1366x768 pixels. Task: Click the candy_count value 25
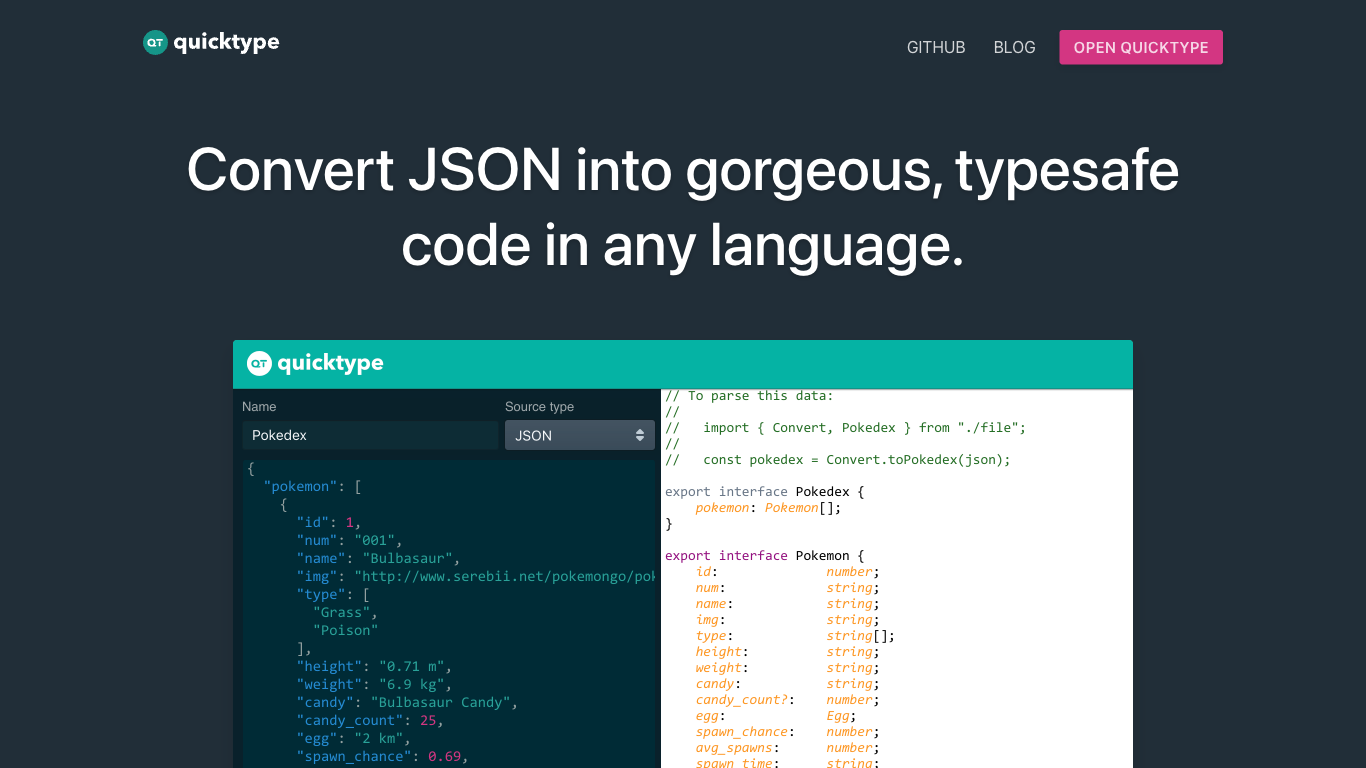click(x=428, y=721)
